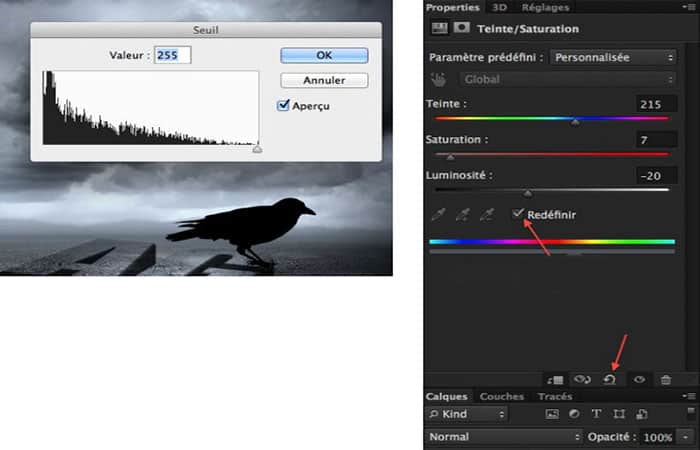Viewport: 700px width, 450px height.
Task: Click the Luminosité value field showing -20
Action: click(656, 176)
